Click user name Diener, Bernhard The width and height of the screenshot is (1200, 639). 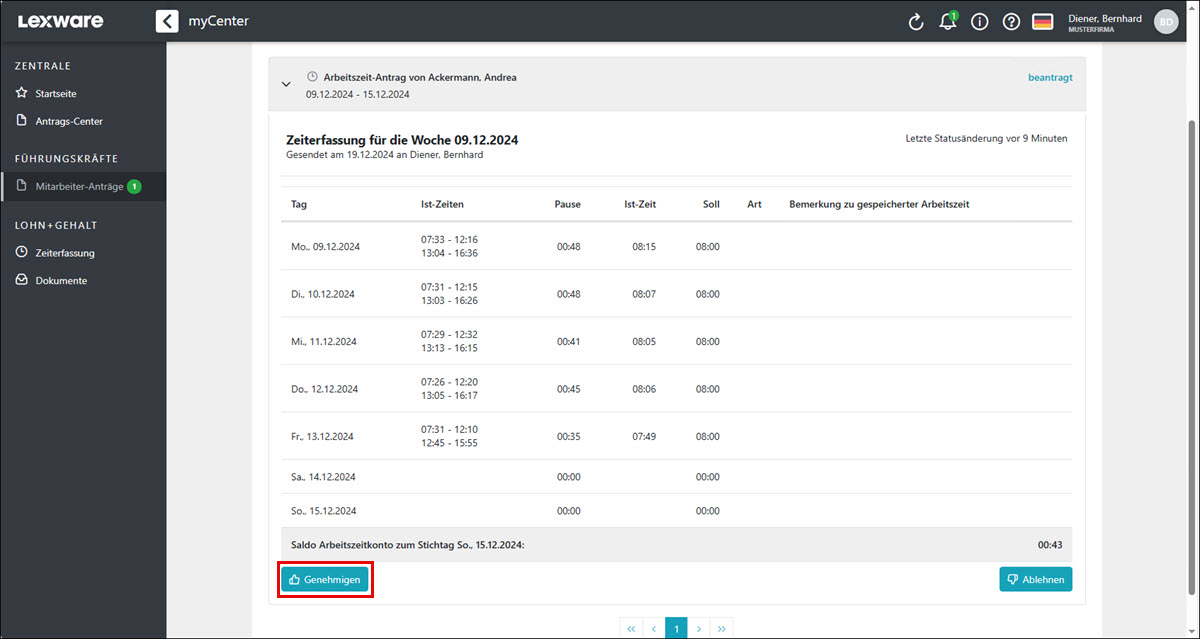coord(1105,18)
